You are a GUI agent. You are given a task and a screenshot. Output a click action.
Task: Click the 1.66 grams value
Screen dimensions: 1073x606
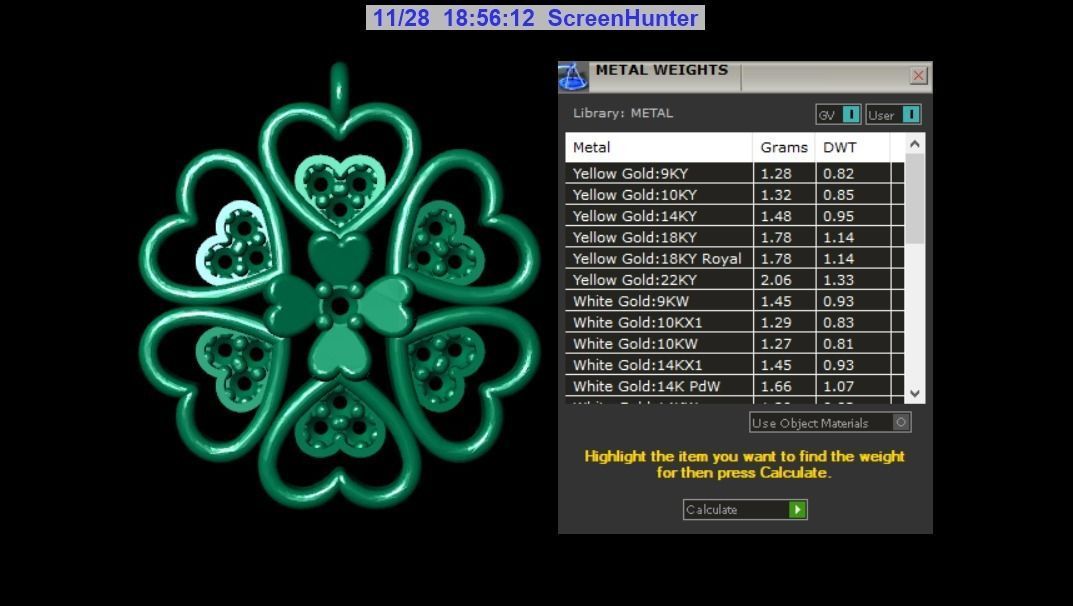pyautogui.click(x=776, y=386)
